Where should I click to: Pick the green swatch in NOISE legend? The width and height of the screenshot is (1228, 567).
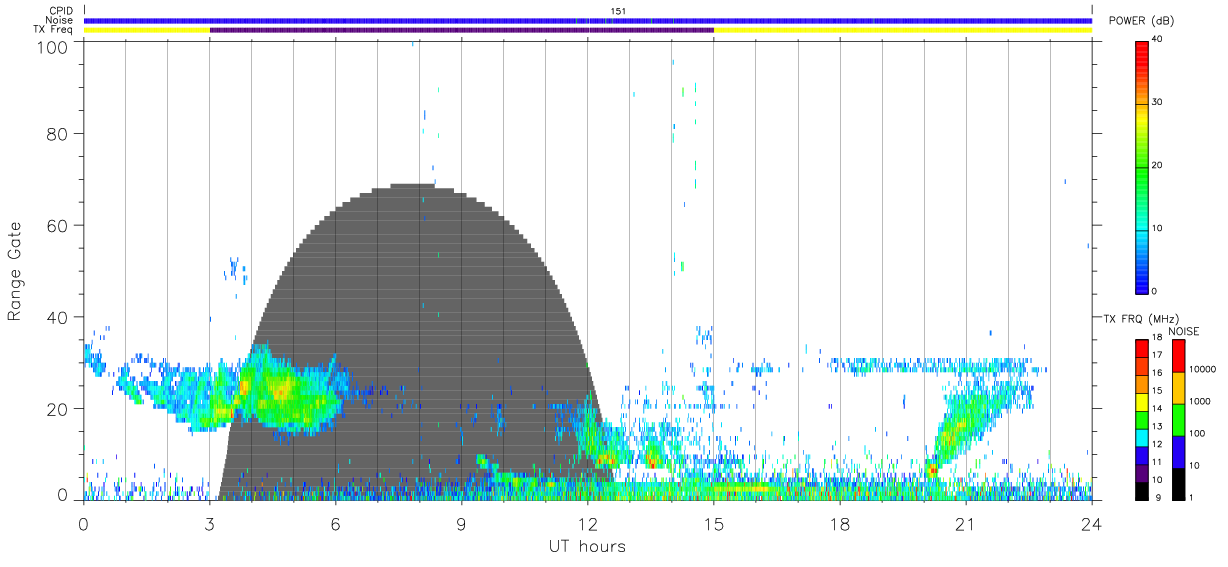coord(1177,419)
